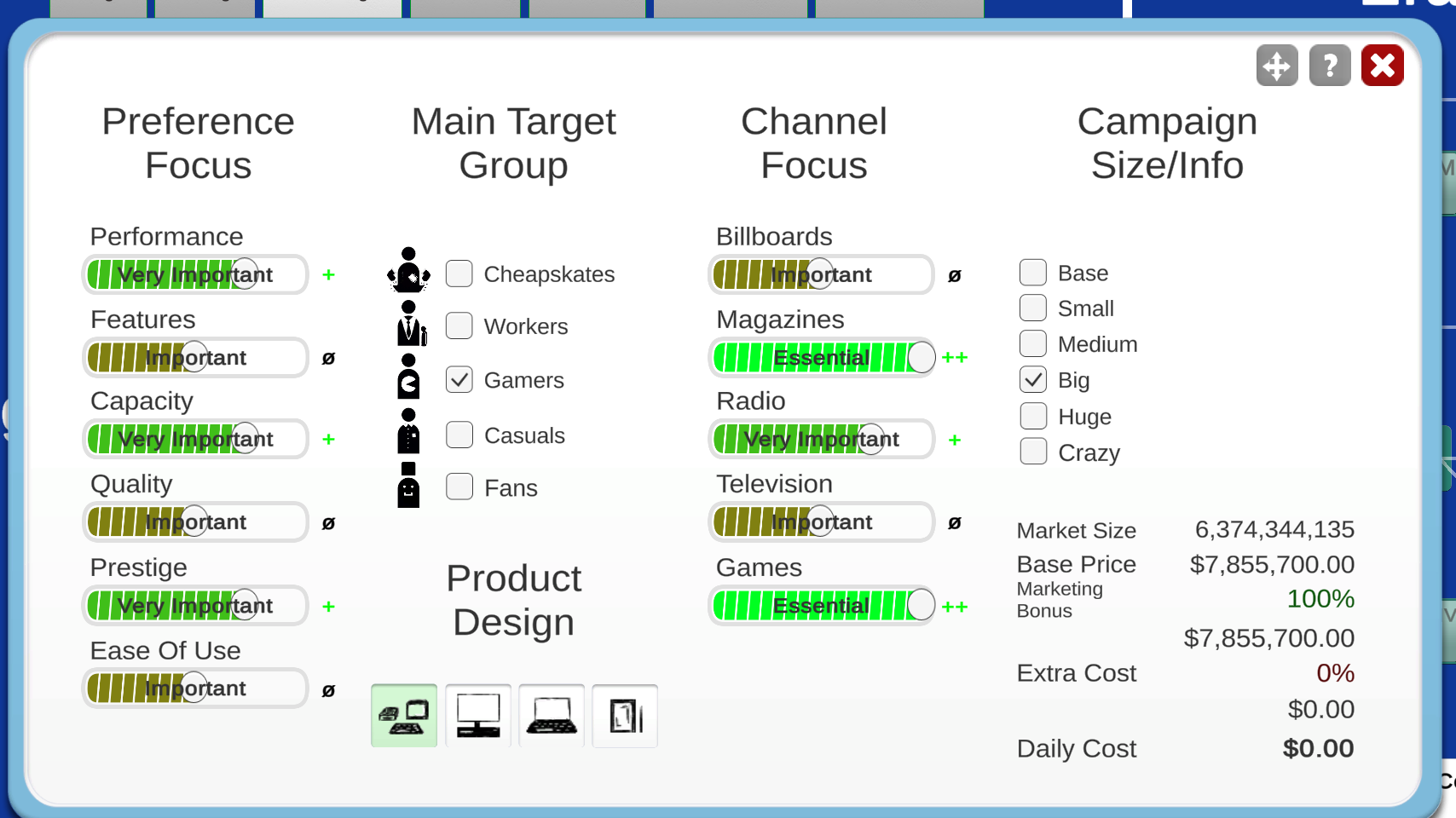Click the Extra Cost 0% value
This screenshot has height=818, width=1456.
(1335, 672)
